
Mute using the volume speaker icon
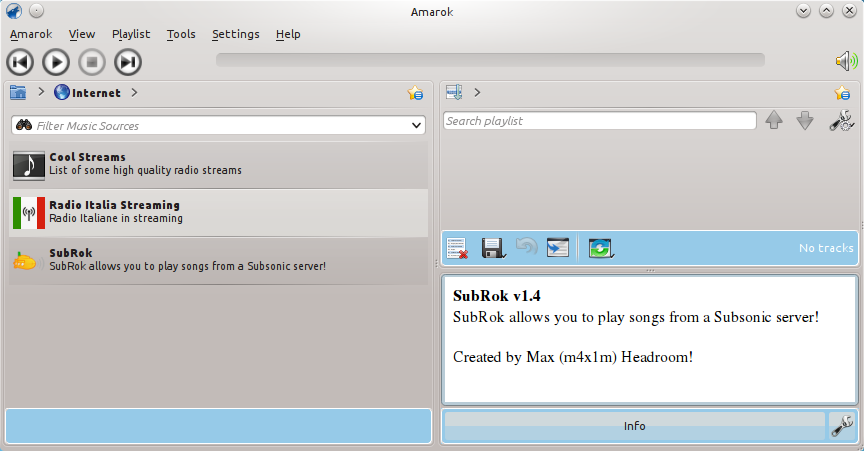click(x=846, y=61)
